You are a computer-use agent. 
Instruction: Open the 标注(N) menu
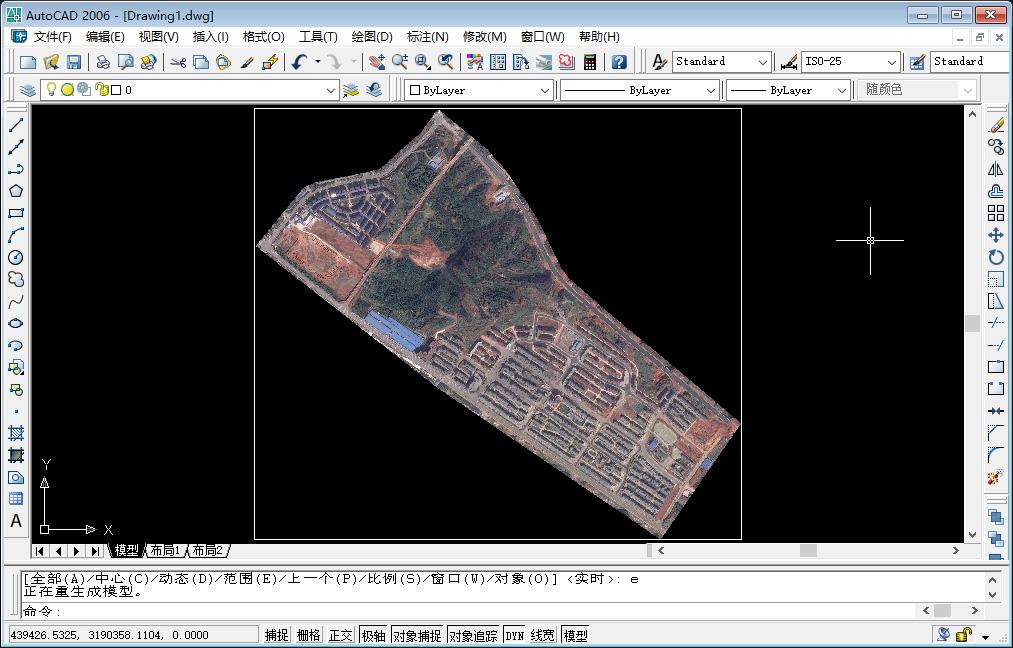point(428,37)
